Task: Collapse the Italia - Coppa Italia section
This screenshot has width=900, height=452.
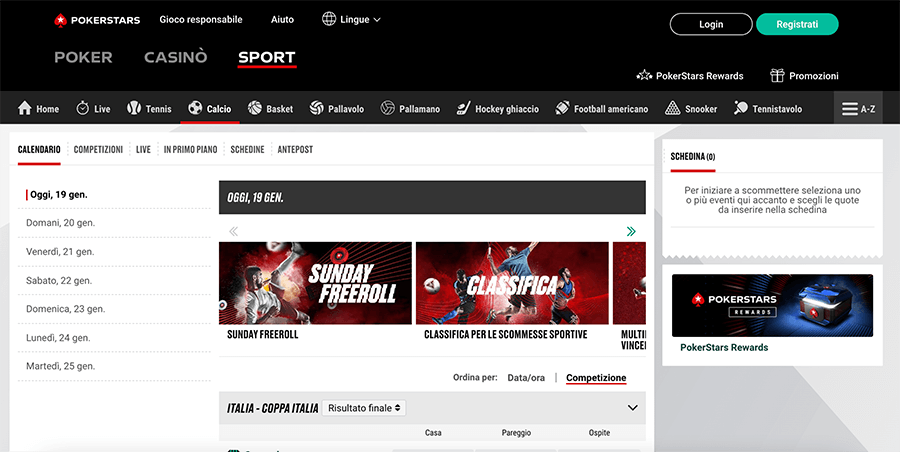Action: tap(633, 408)
